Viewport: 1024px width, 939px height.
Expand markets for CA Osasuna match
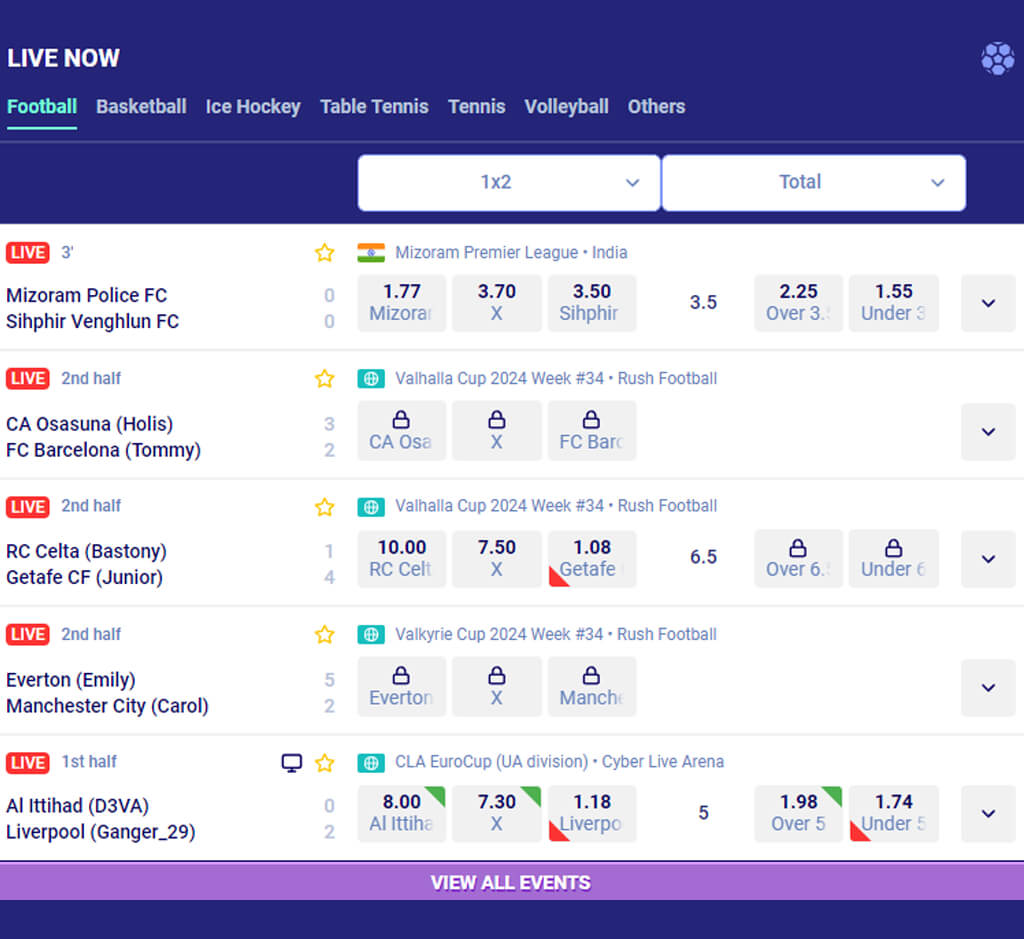[988, 432]
